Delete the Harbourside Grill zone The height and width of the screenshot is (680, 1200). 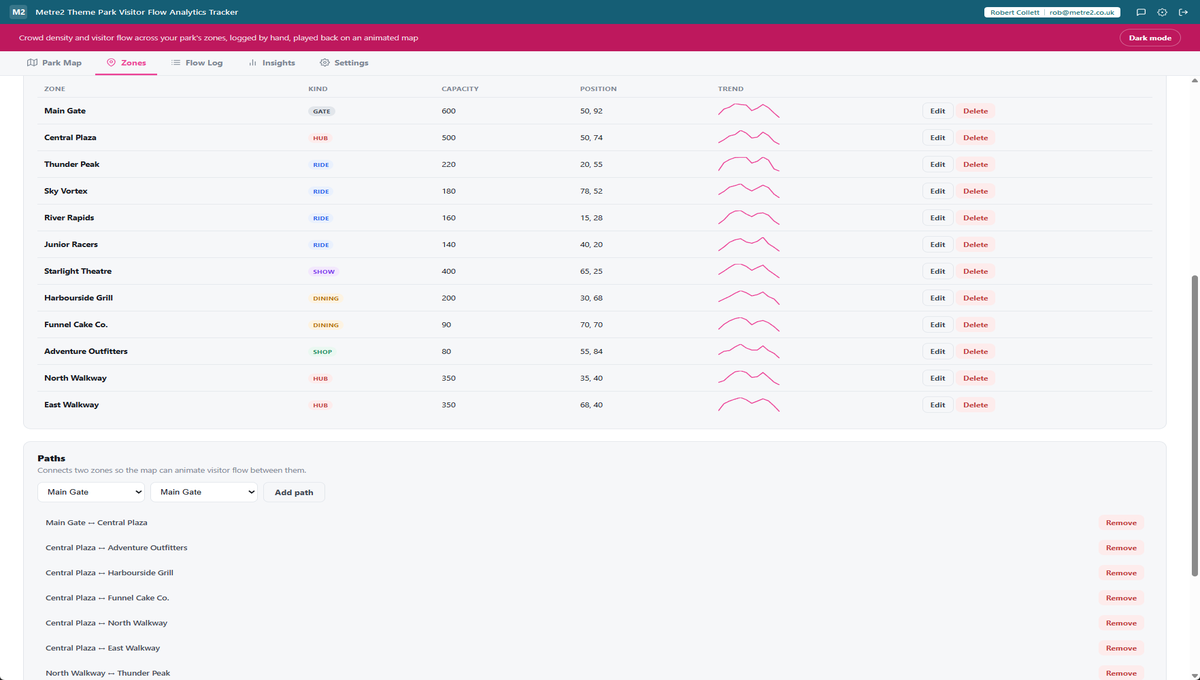click(x=975, y=298)
